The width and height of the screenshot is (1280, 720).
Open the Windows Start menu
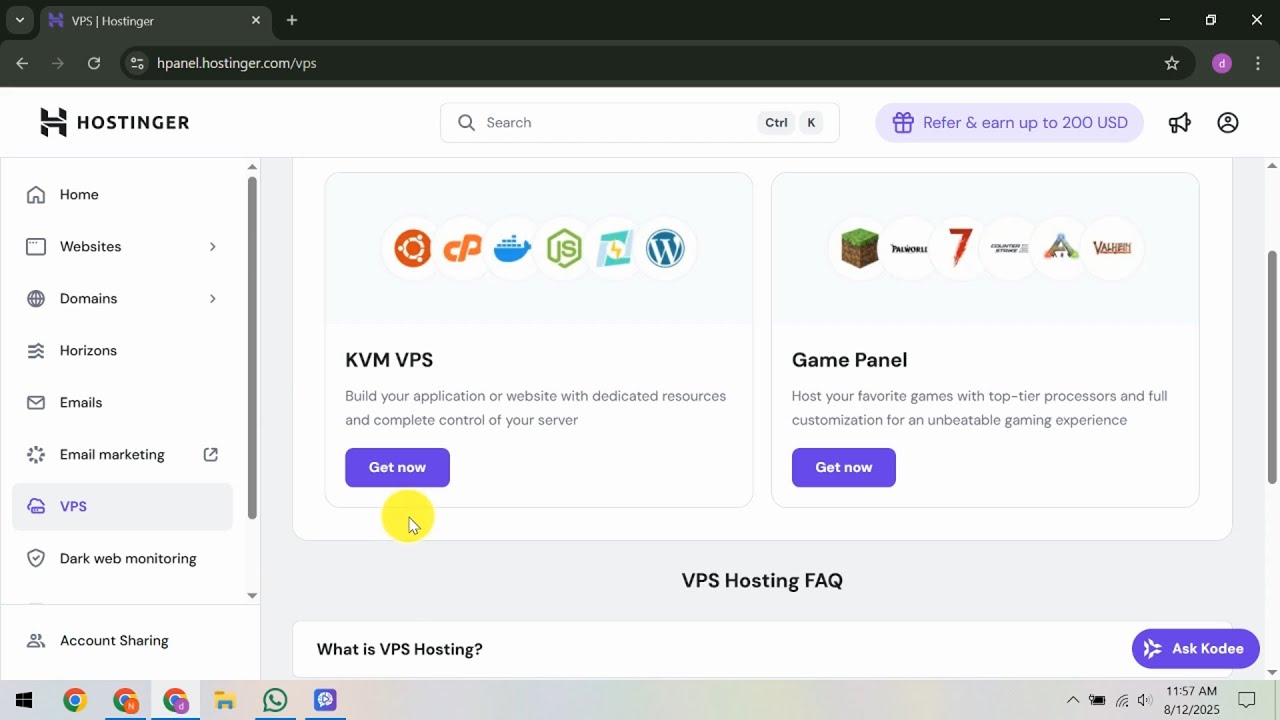(24, 700)
